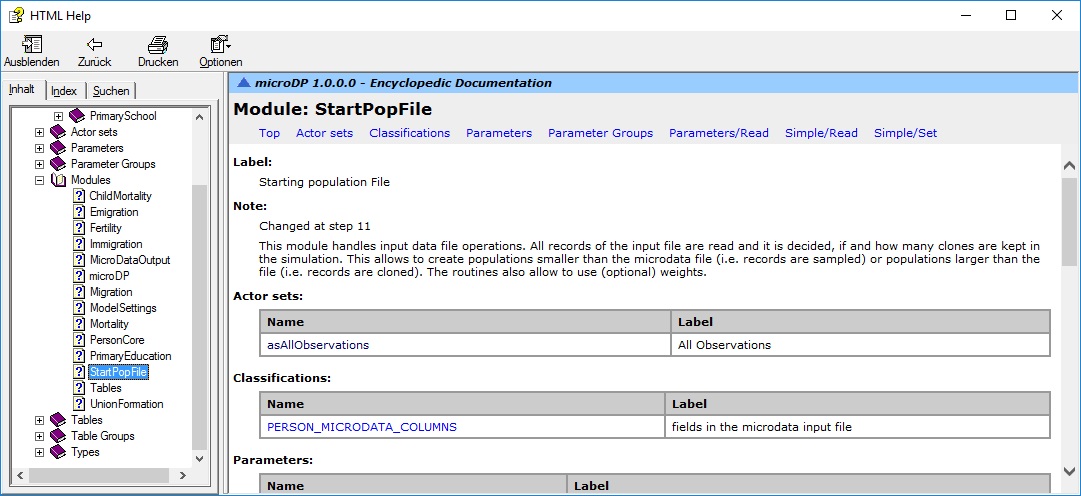Go back with the Zurück arrow icon
This screenshot has height=496, width=1081.
pyautogui.click(x=94, y=45)
